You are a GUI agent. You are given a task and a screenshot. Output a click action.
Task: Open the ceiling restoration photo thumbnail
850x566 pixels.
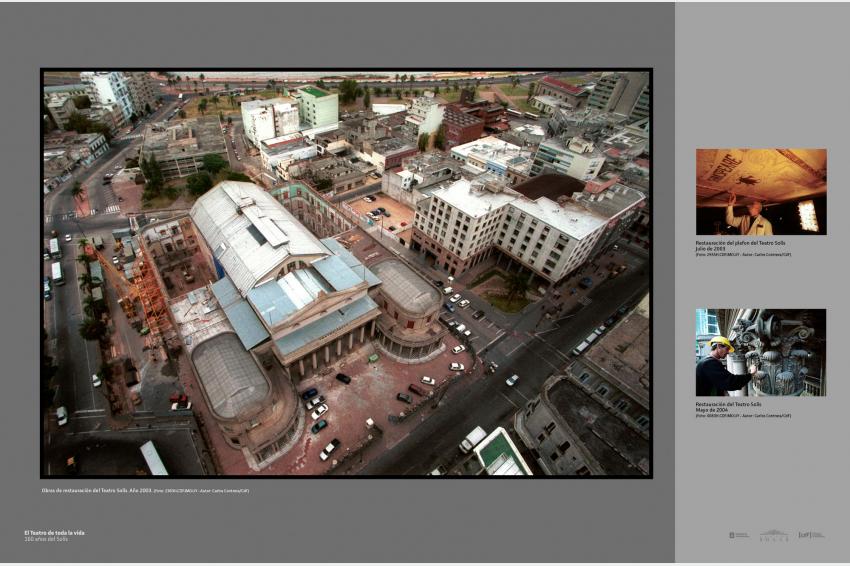(760, 192)
